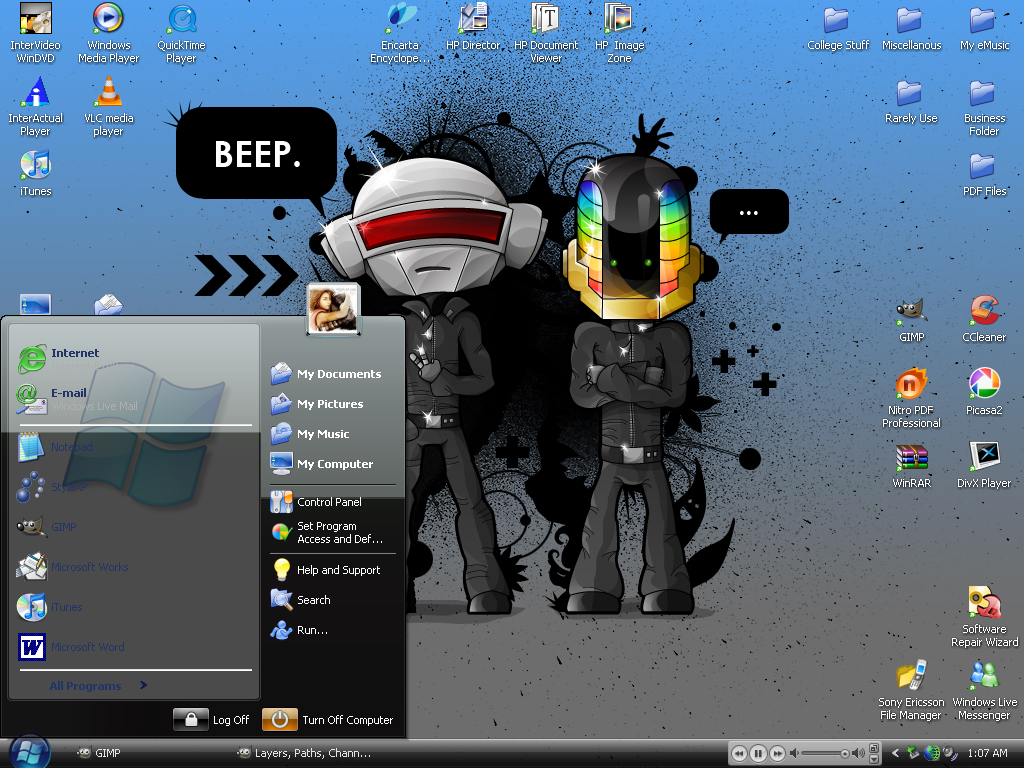Screen dimensions: 1024x768
Task: Launch Sony Ericsson File Manager
Action: coord(911,690)
